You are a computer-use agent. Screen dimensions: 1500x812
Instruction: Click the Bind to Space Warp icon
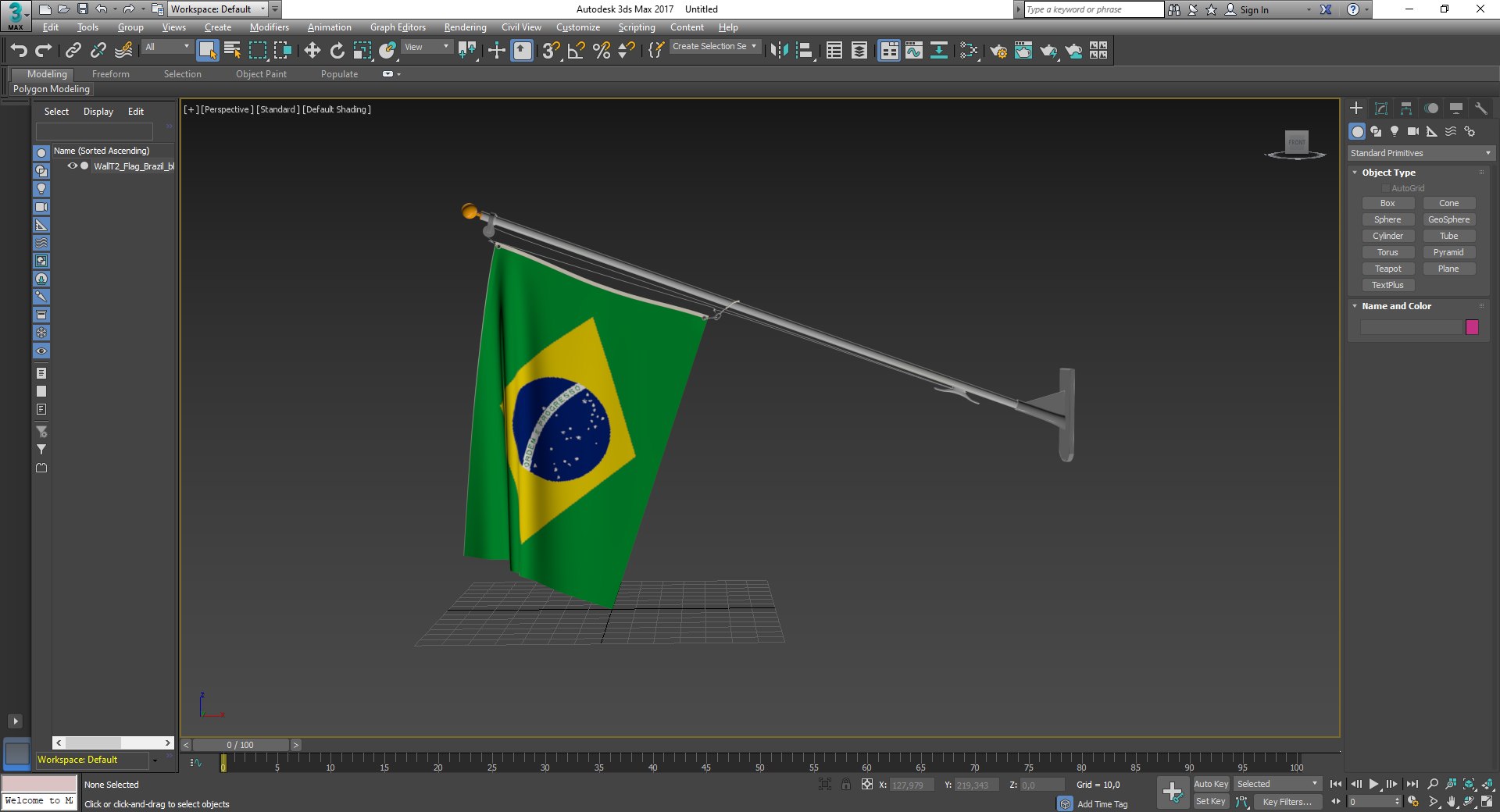[x=123, y=51]
